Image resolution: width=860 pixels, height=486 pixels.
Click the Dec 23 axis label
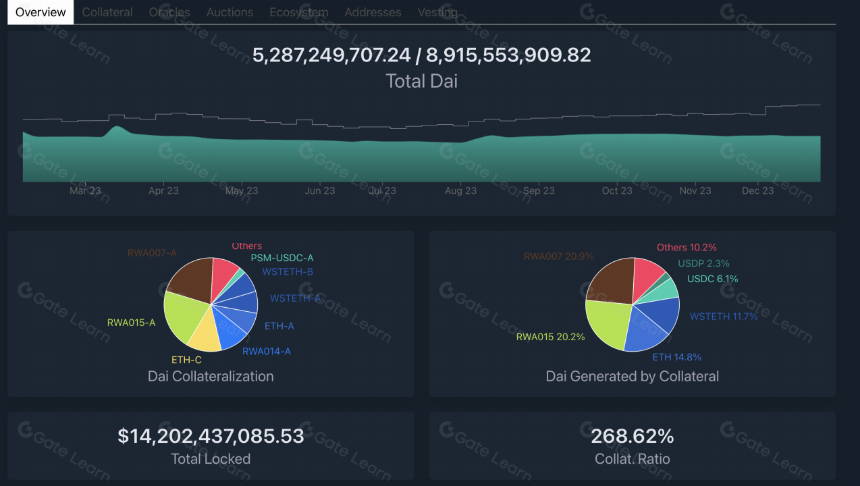[758, 190]
